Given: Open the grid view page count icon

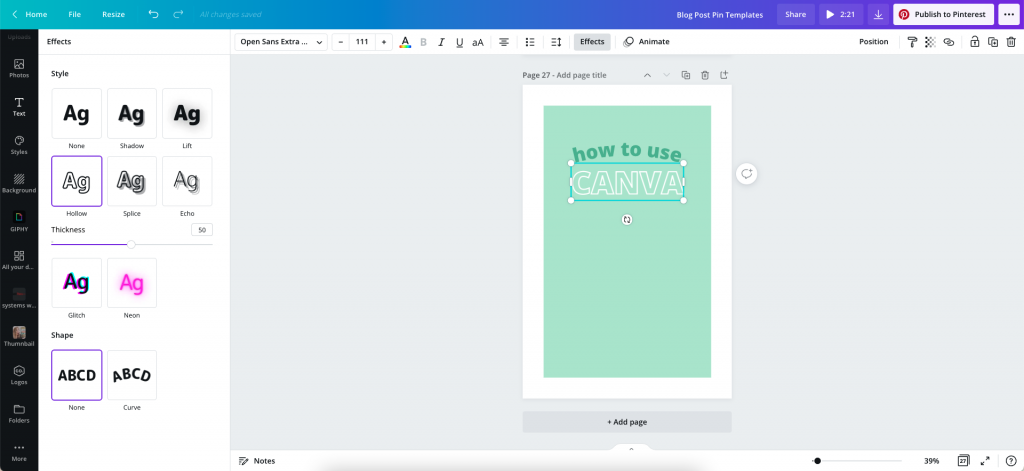Looking at the screenshot, I should (963, 461).
